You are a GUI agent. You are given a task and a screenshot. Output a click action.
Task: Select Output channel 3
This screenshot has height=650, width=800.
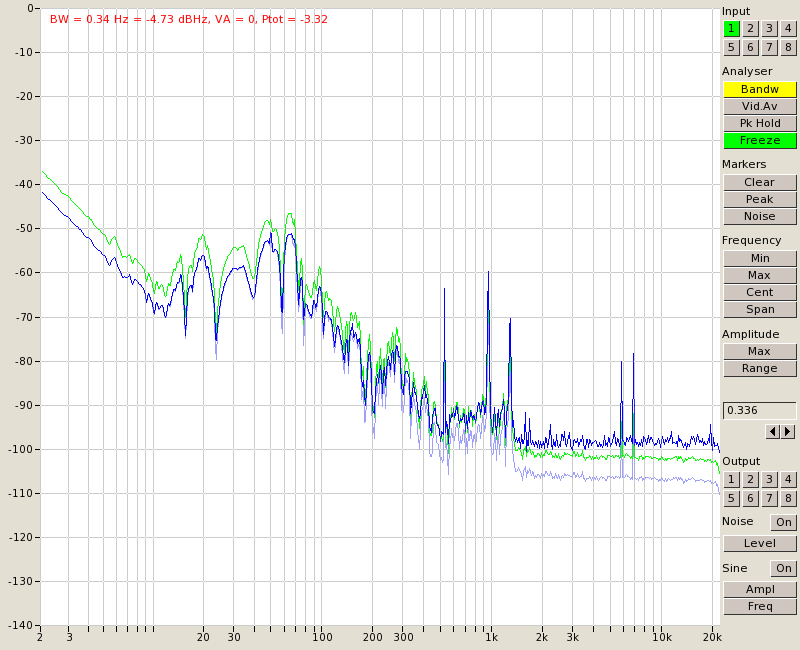click(x=769, y=479)
